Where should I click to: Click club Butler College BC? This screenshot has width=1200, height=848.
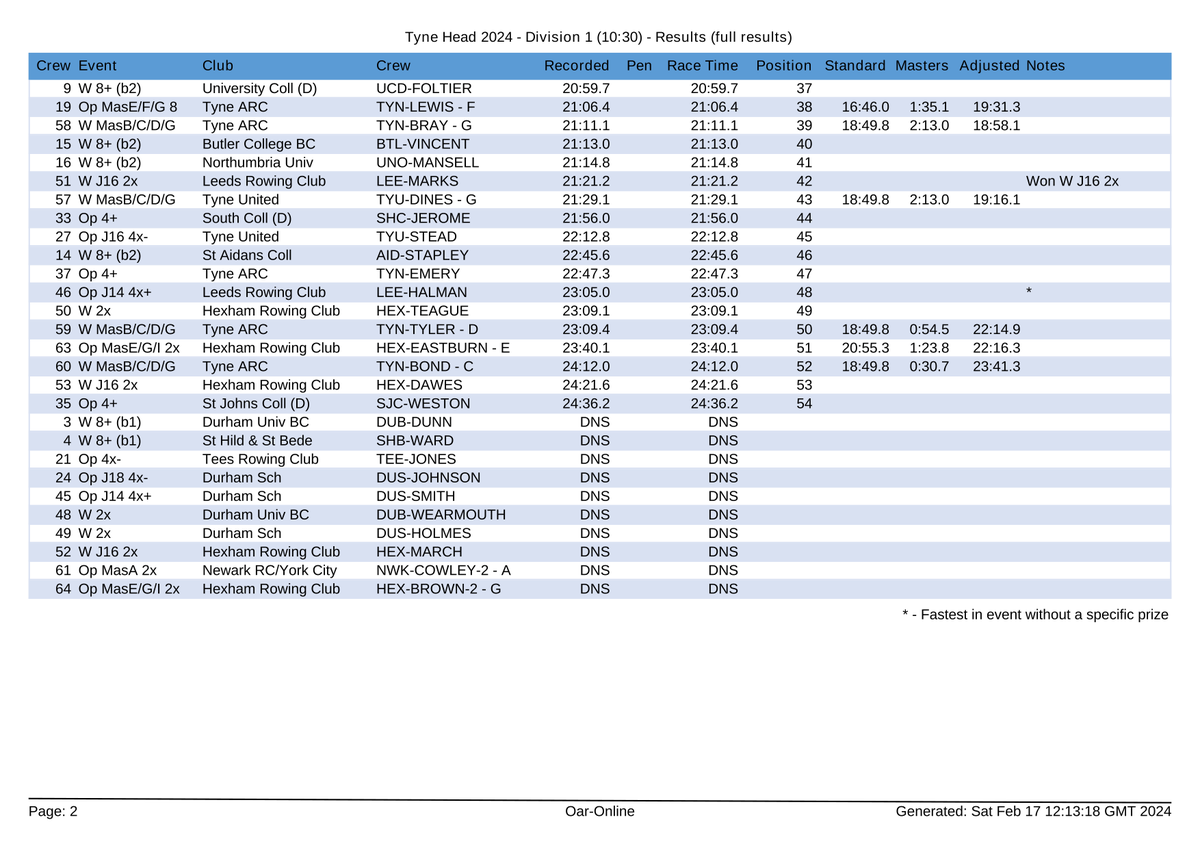(x=259, y=144)
